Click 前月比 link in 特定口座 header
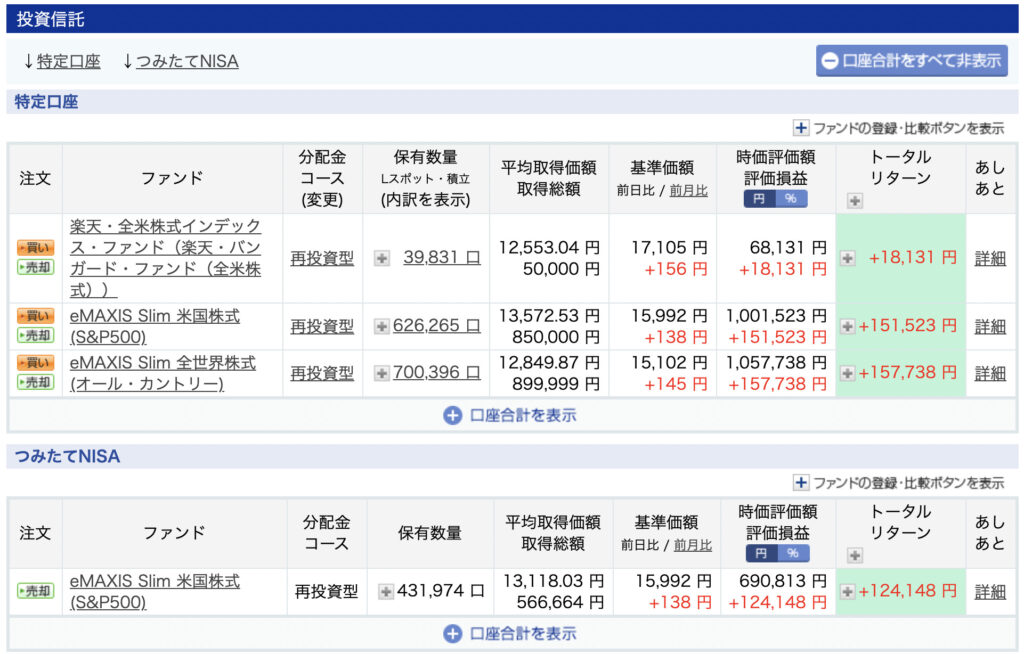Image resolution: width=1024 pixels, height=654 pixels. (688, 191)
